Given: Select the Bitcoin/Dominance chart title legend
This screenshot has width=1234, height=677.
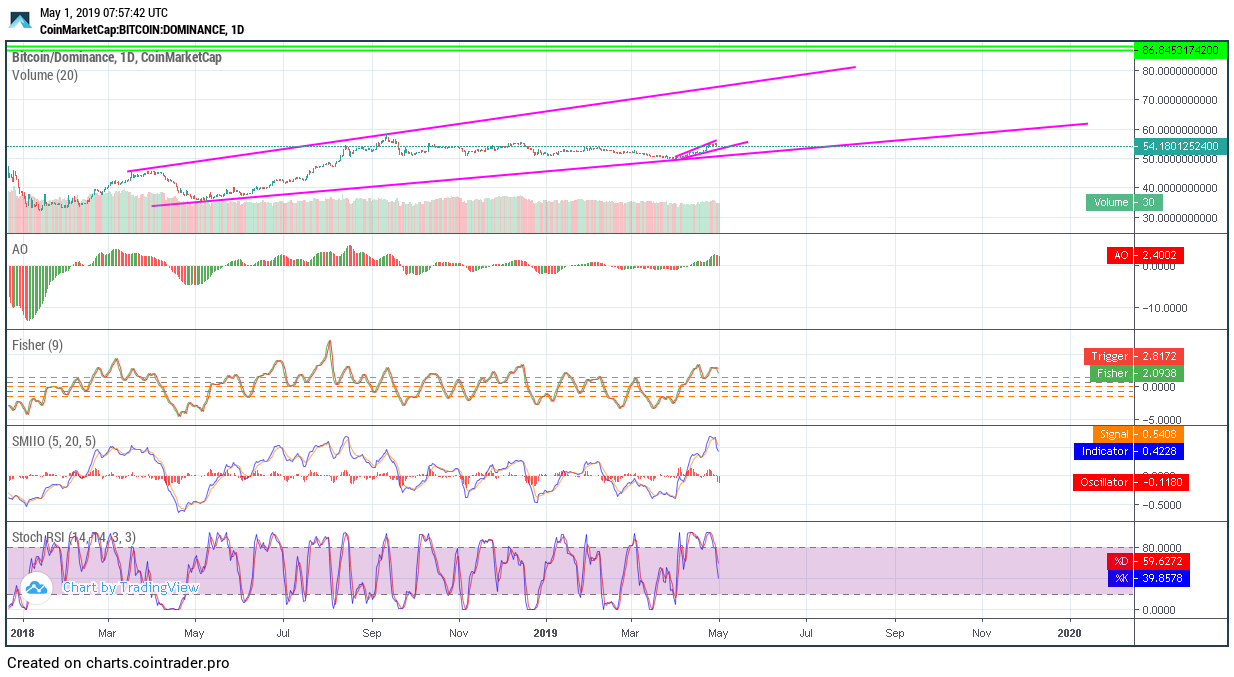Looking at the screenshot, I should pyautogui.click(x=117, y=58).
